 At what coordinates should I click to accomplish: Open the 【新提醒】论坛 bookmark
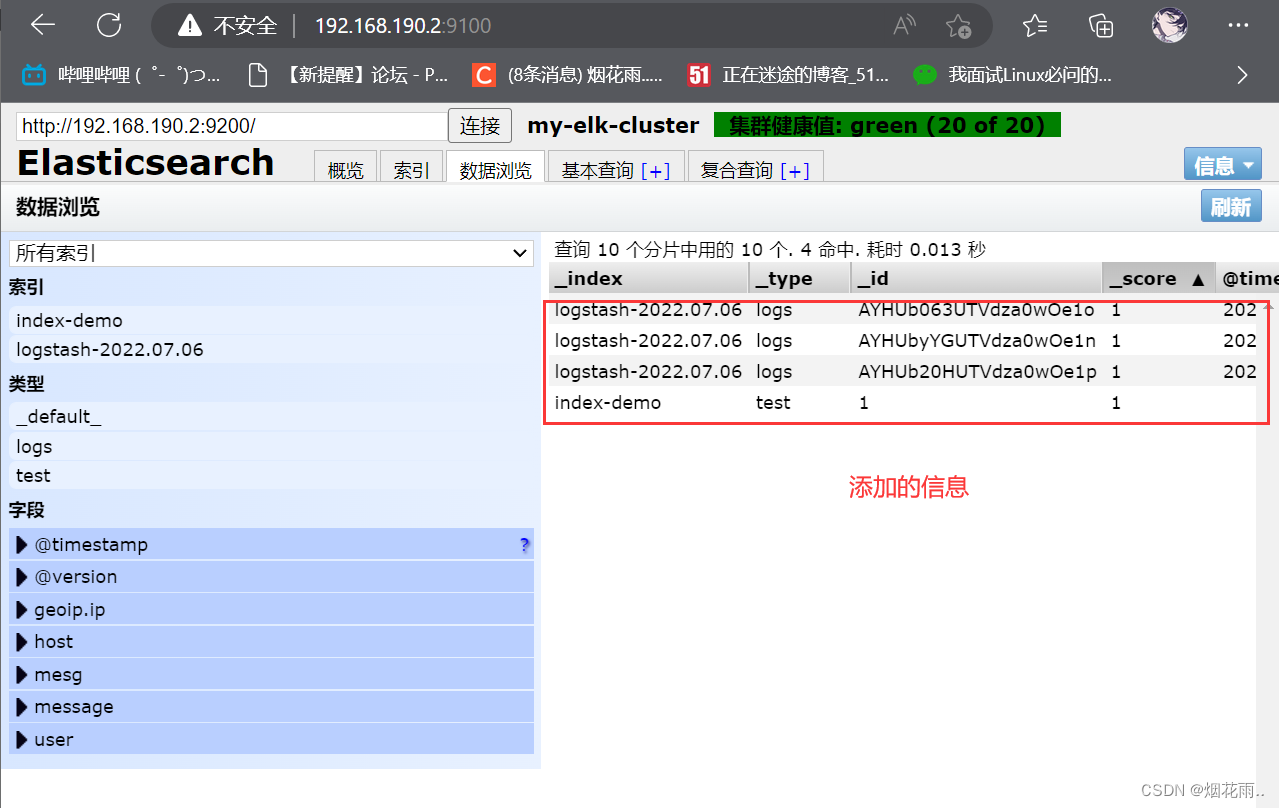(x=349, y=75)
